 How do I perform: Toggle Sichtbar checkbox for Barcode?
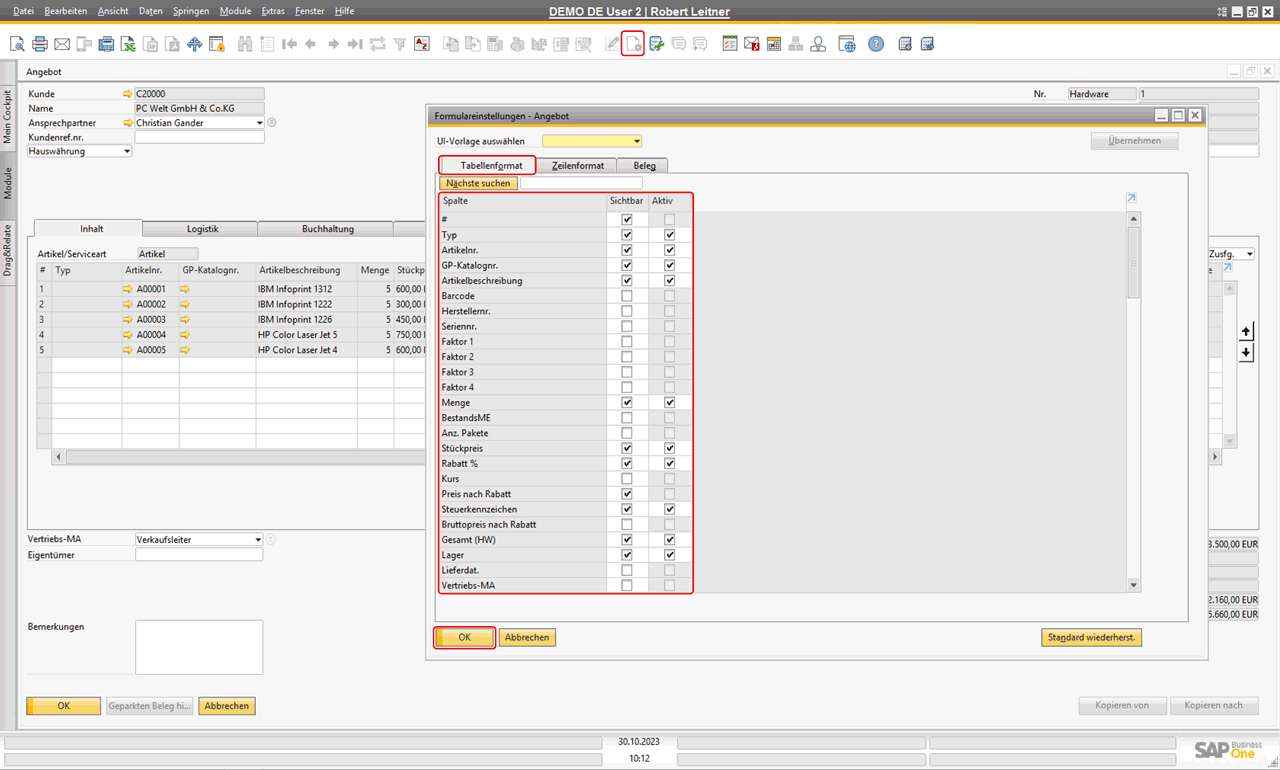coord(627,296)
